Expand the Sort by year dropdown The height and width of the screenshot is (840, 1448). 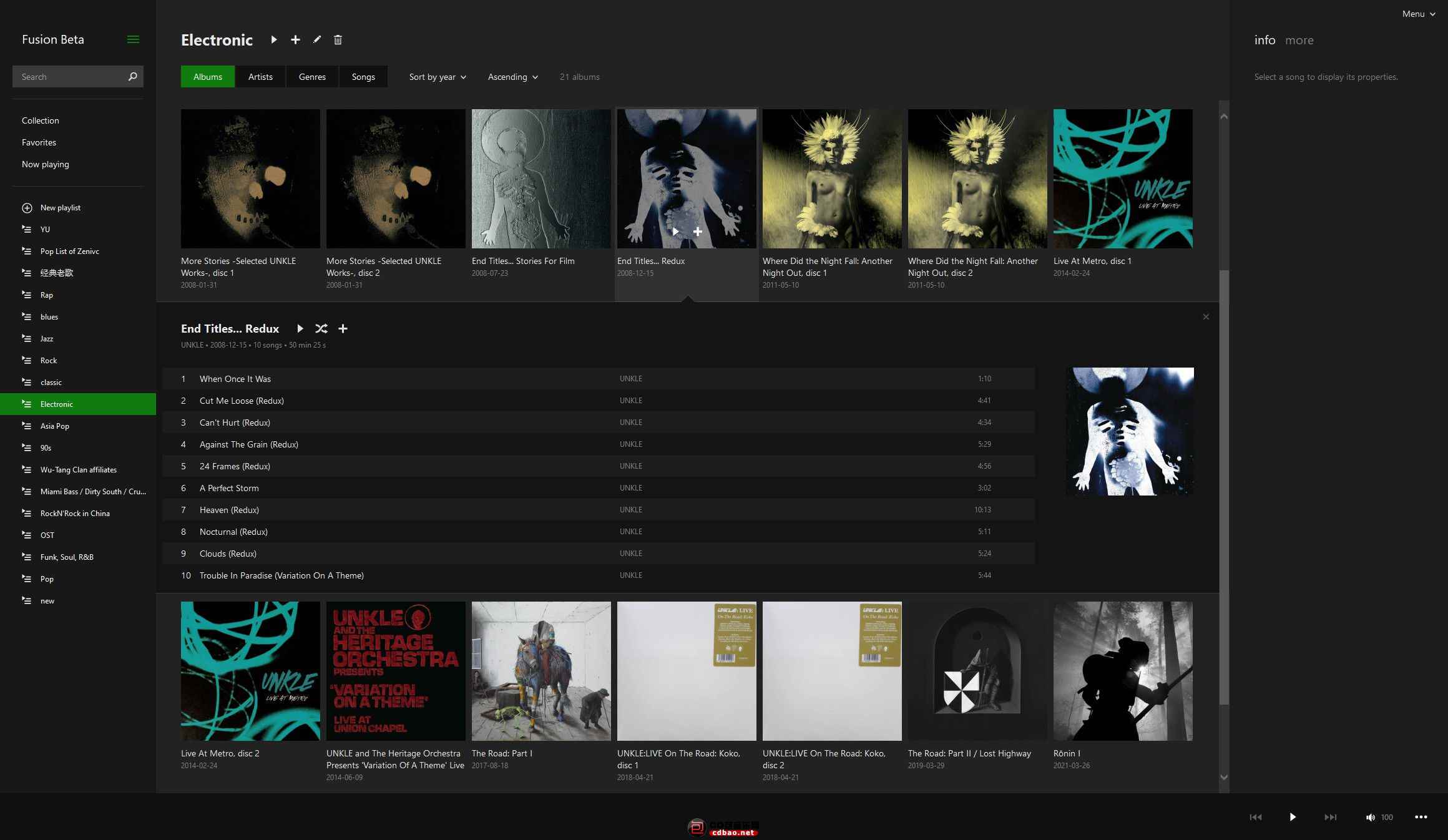coord(438,77)
